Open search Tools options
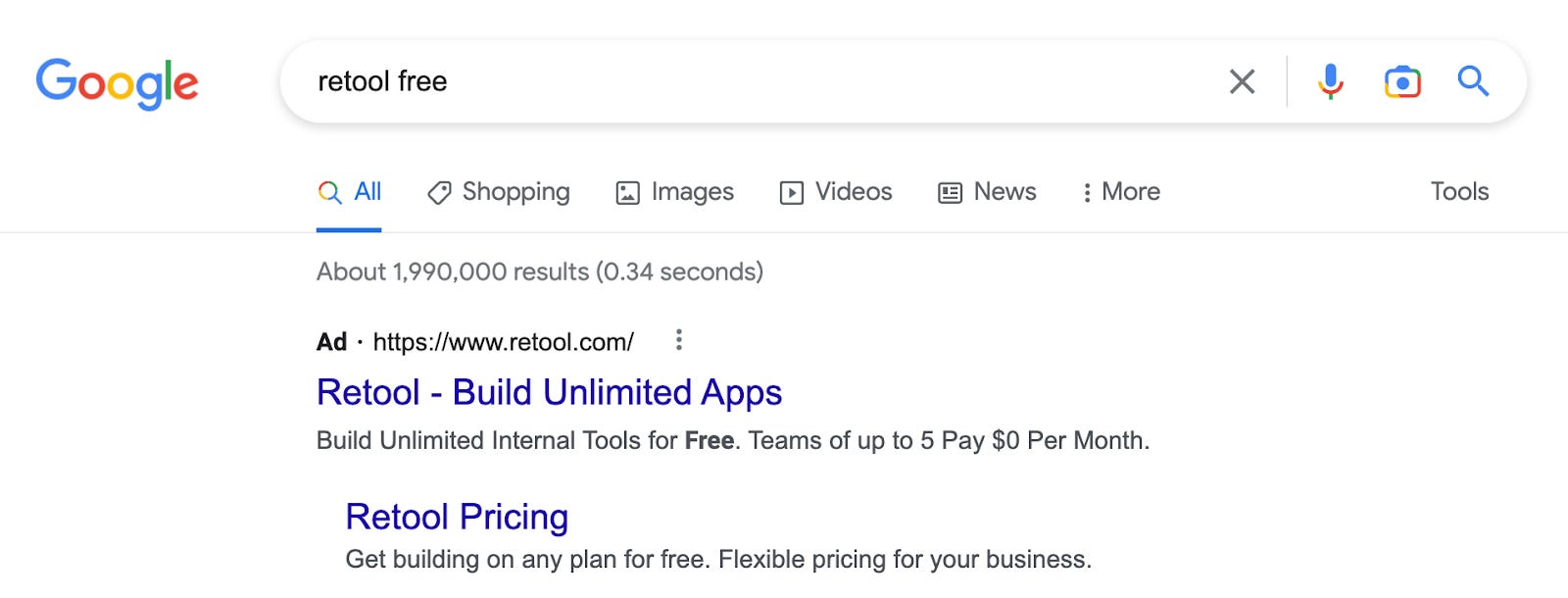The image size is (1568, 598). (1459, 191)
